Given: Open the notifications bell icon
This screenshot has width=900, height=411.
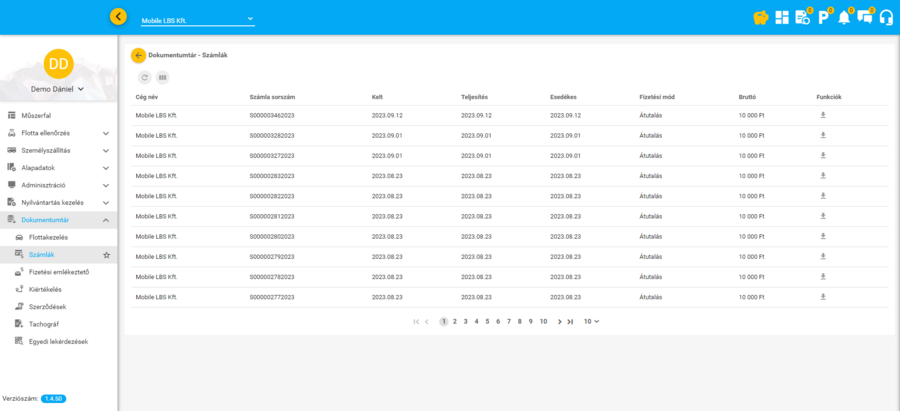Looking at the screenshot, I should (844, 17).
